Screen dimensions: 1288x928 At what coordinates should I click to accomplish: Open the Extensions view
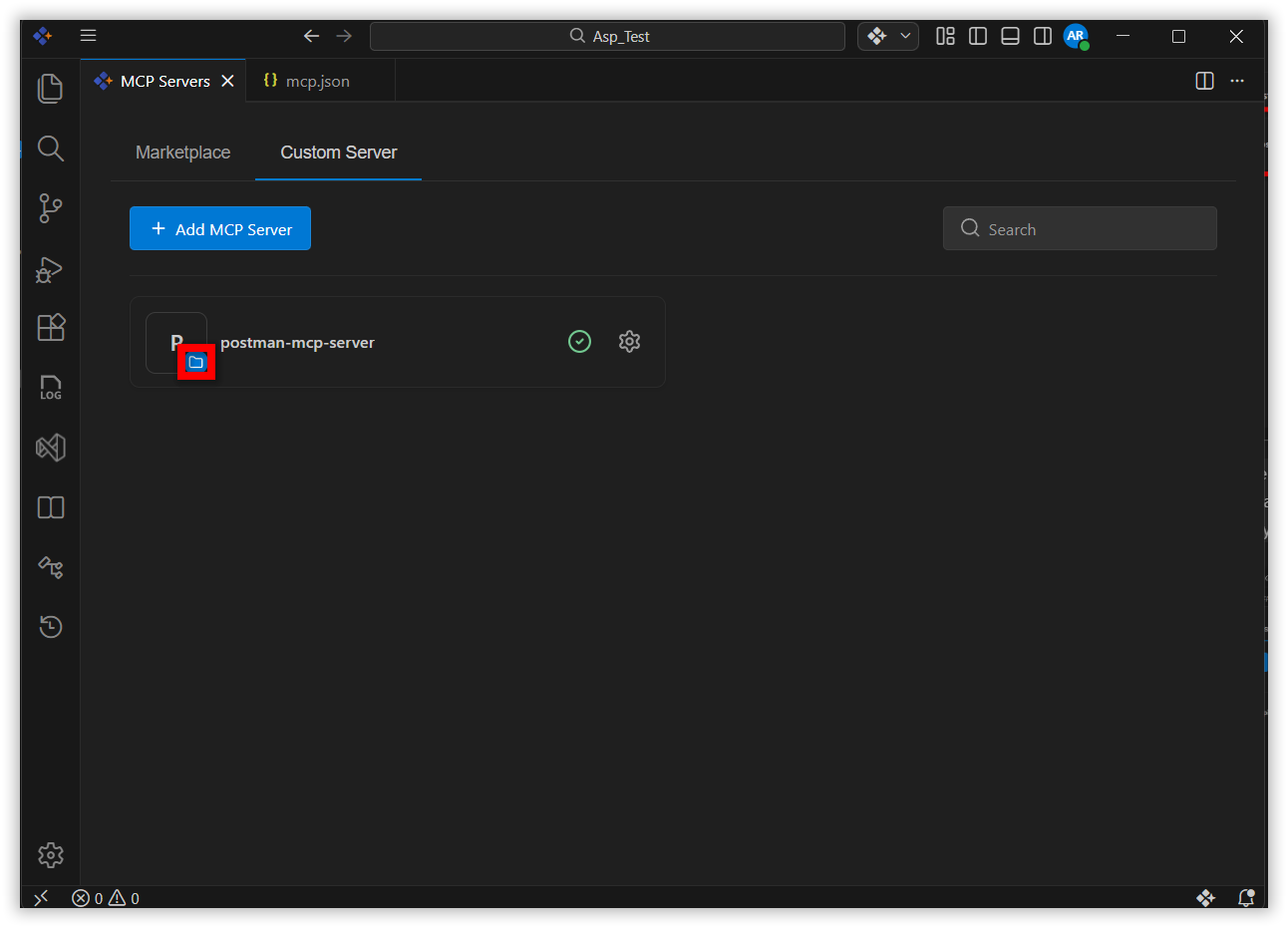(x=50, y=328)
